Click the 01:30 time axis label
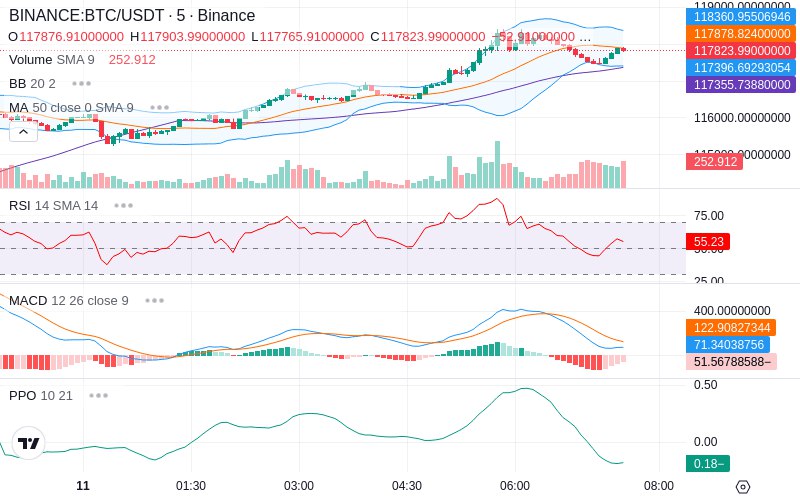 191,486
